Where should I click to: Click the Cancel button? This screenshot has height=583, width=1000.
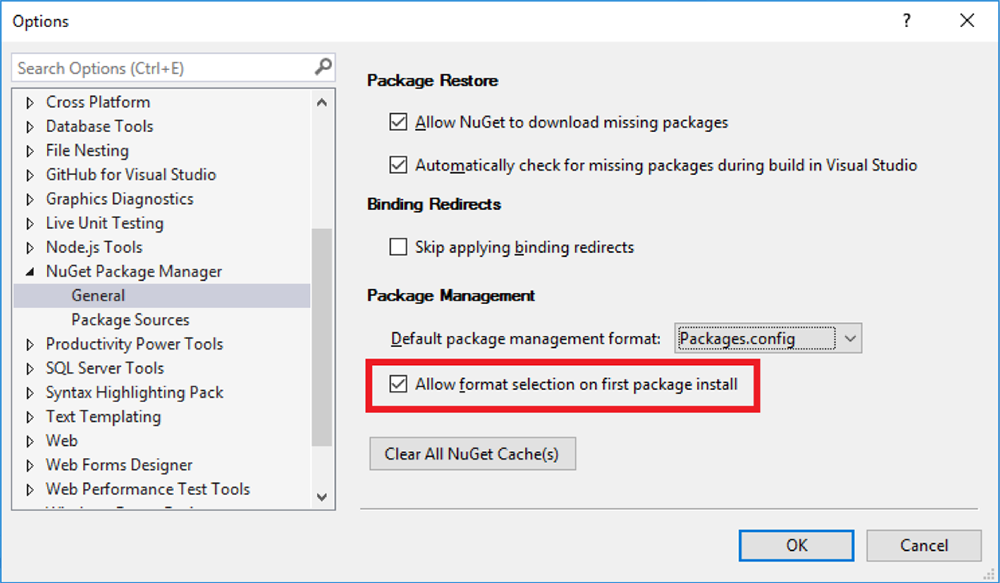click(923, 545)
